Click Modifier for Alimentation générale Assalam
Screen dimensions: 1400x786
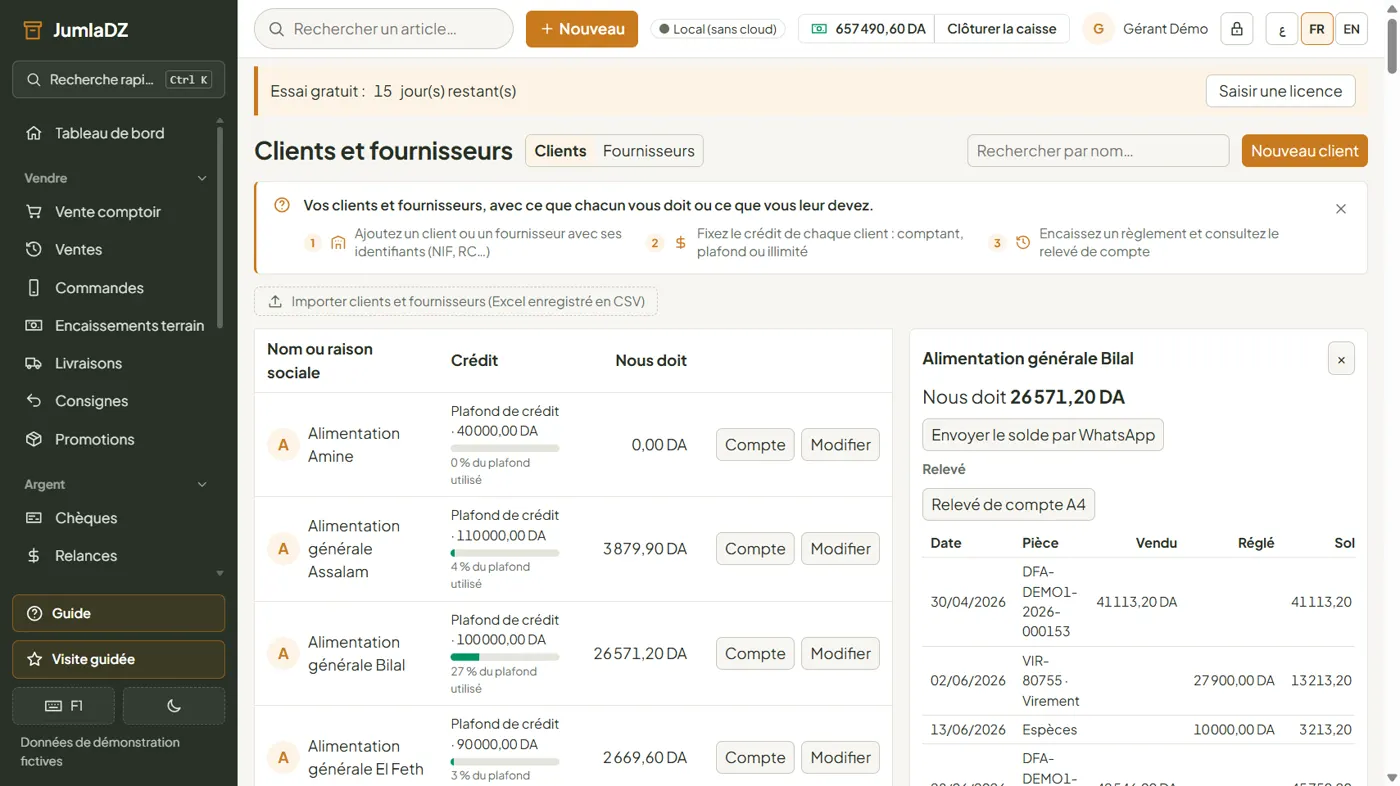point(840,549)
